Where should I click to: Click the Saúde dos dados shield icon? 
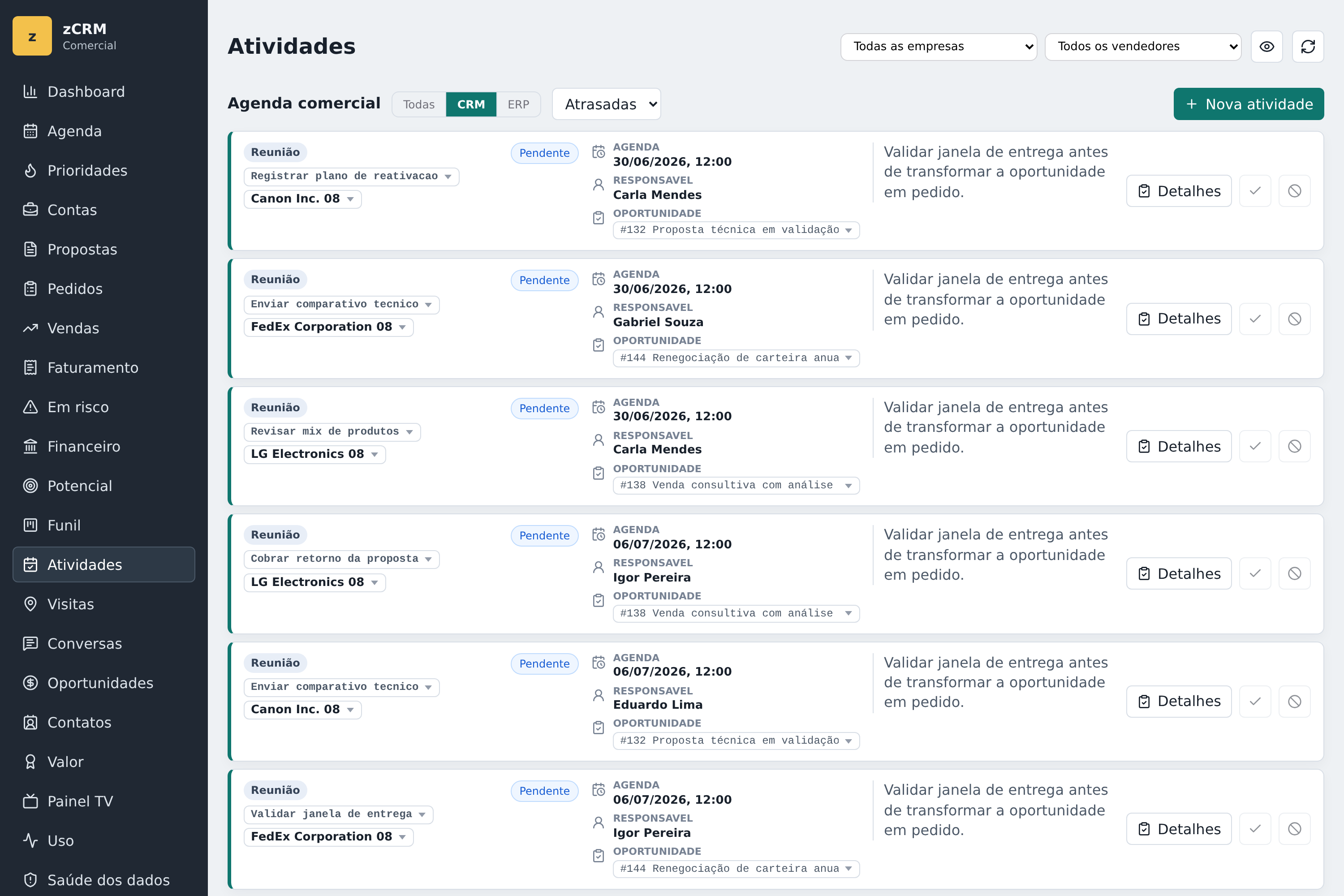[x=30, y=880]
